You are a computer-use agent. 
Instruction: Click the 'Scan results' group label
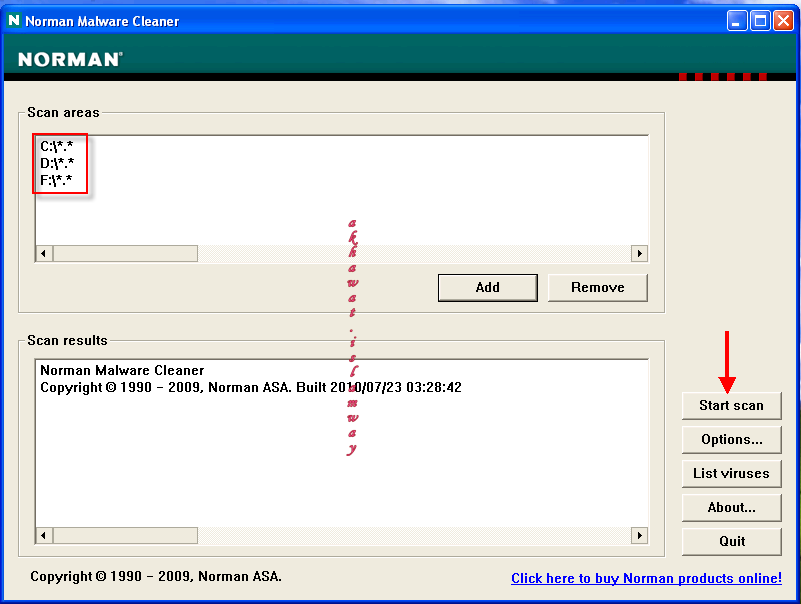tap(67, 340)
